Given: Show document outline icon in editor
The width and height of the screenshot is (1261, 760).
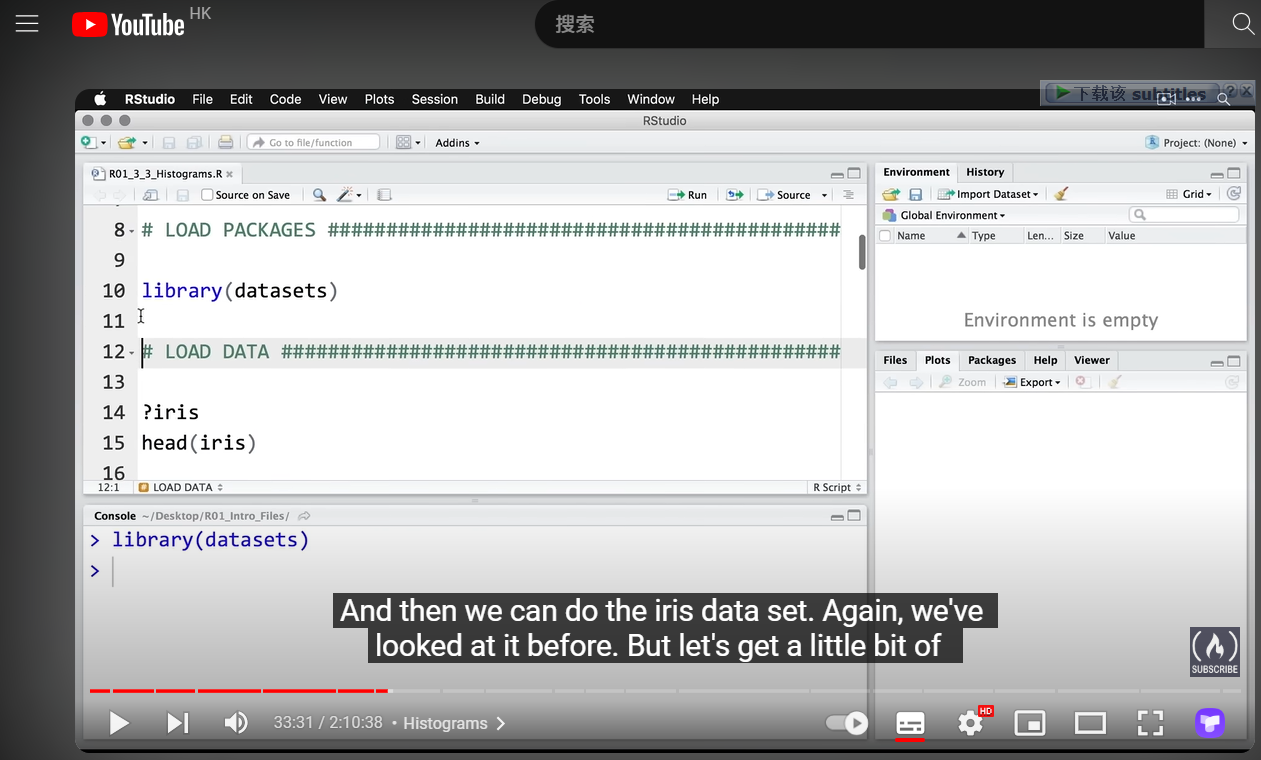Looking at the screenshot, I should (x=849, y=195).
